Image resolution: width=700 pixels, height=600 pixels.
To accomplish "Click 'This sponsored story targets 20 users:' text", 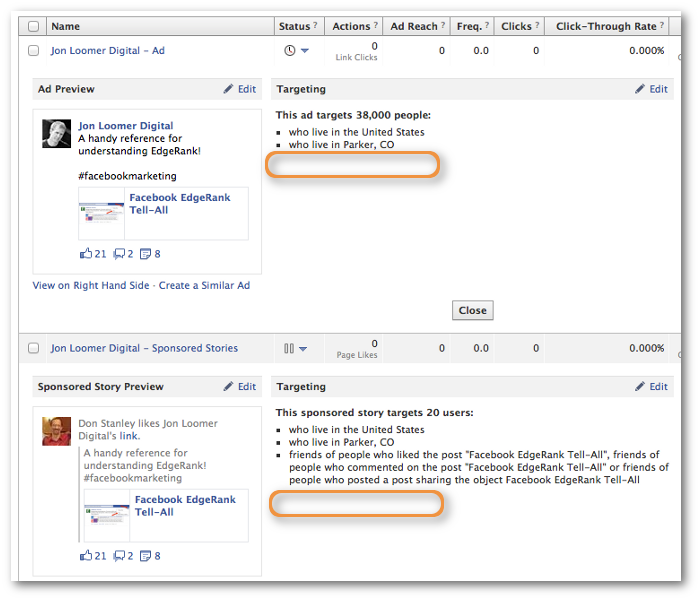I will click(x=375, y=412).
